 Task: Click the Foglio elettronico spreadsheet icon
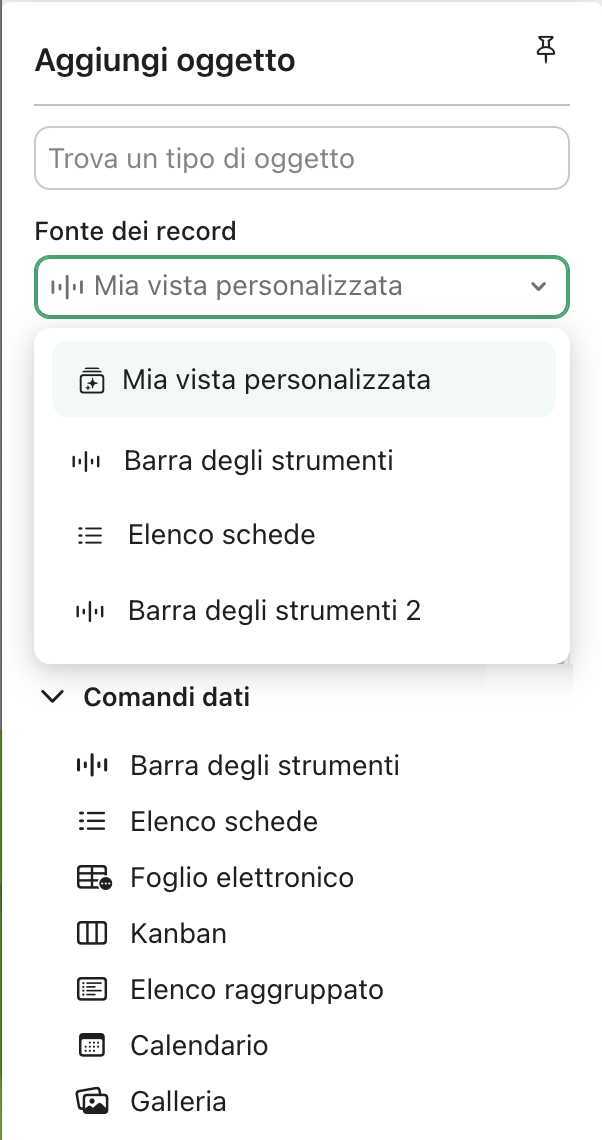[x=91, y=877]
